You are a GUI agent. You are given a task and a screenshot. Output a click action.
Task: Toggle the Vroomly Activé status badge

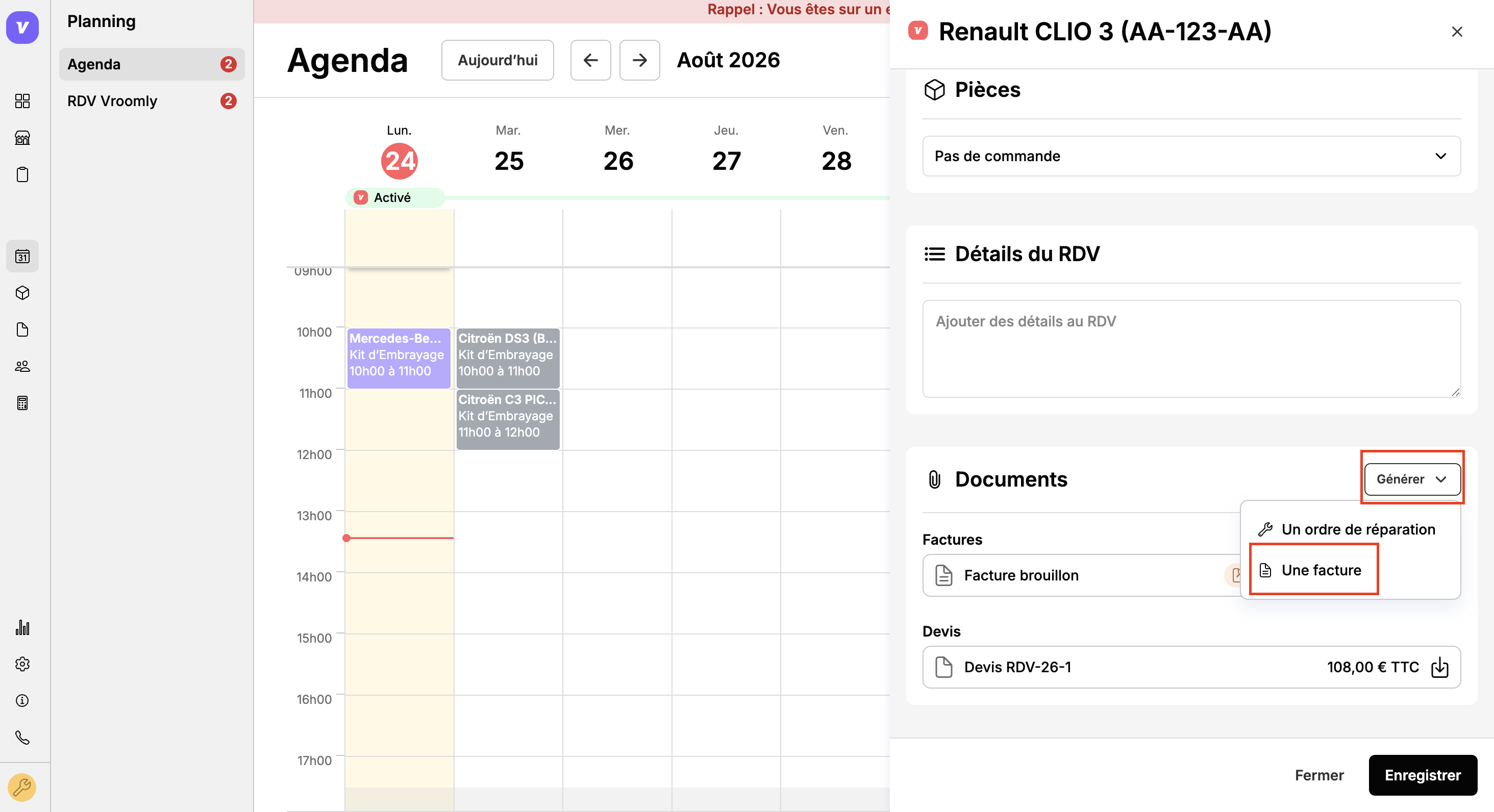point(395,197)
